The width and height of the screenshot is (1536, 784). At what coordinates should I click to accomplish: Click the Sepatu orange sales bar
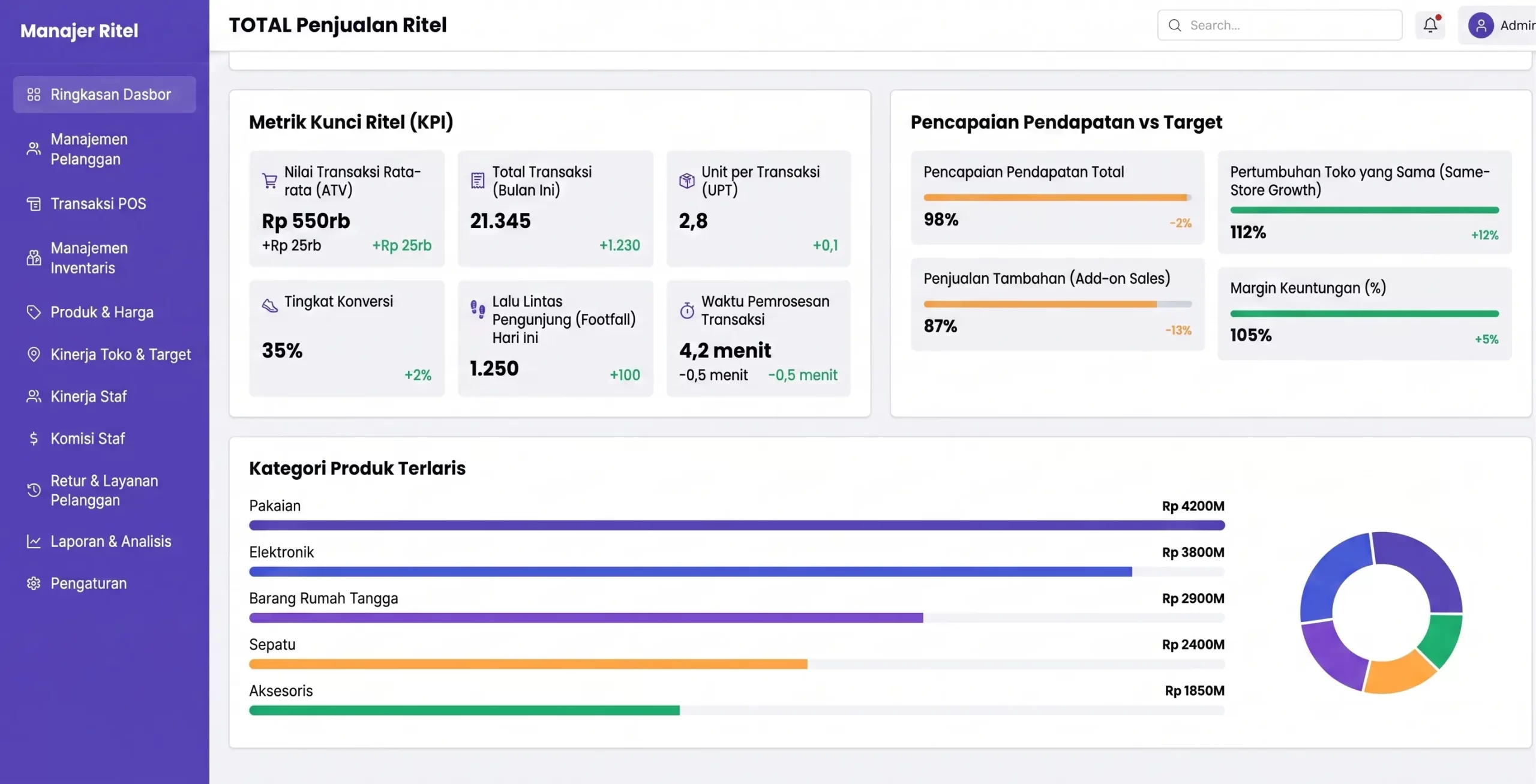click(528, 664)
